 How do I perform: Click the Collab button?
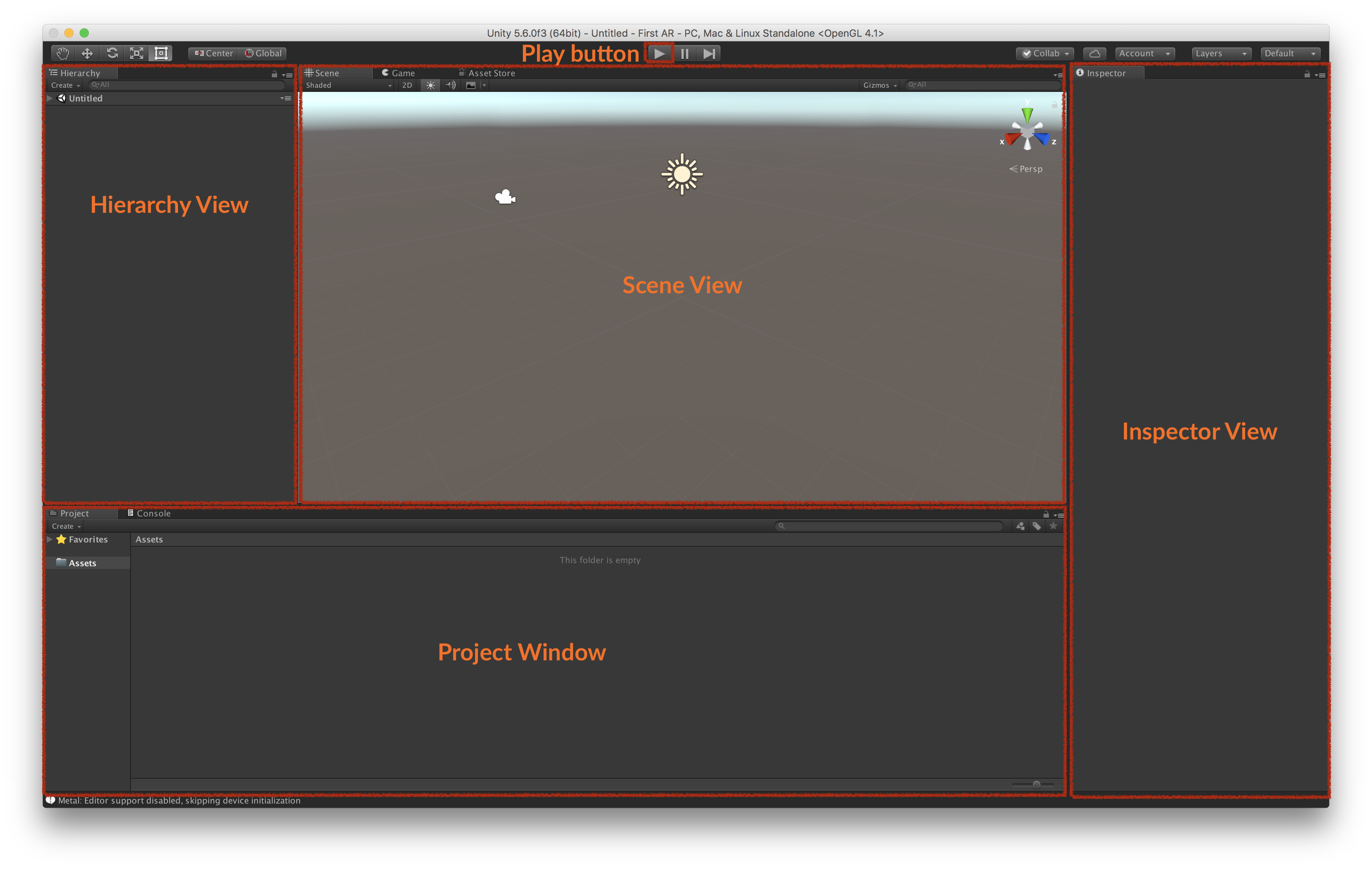(x=1045, y=53)
